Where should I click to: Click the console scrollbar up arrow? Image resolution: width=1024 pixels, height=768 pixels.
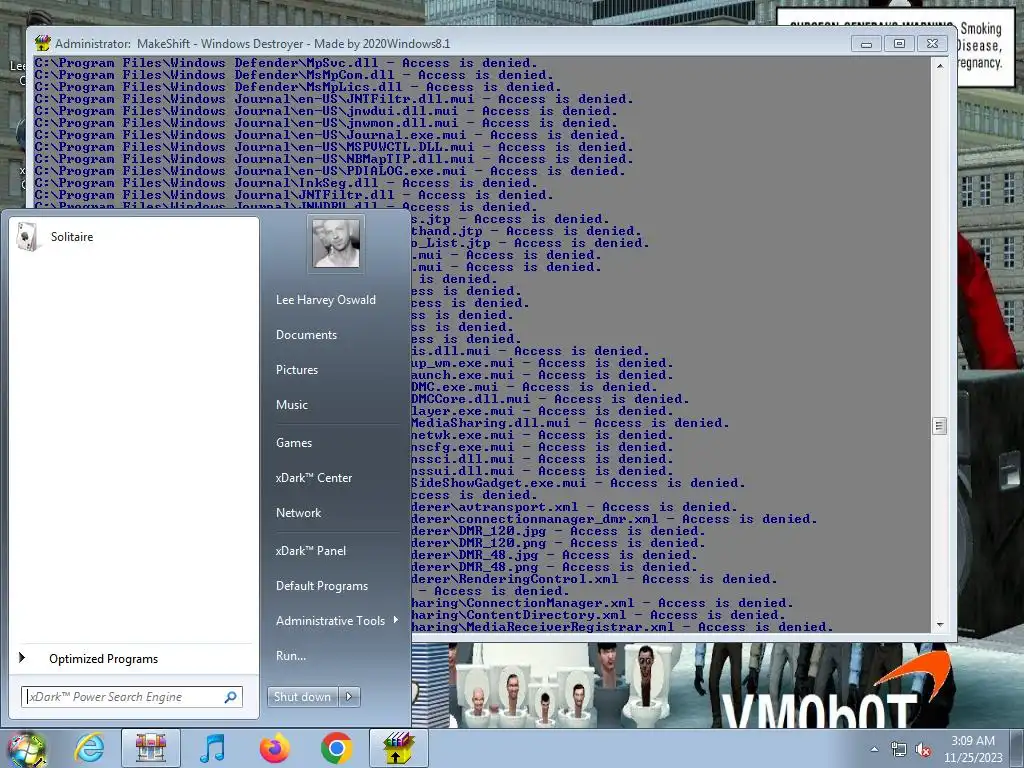coord(940,65)
